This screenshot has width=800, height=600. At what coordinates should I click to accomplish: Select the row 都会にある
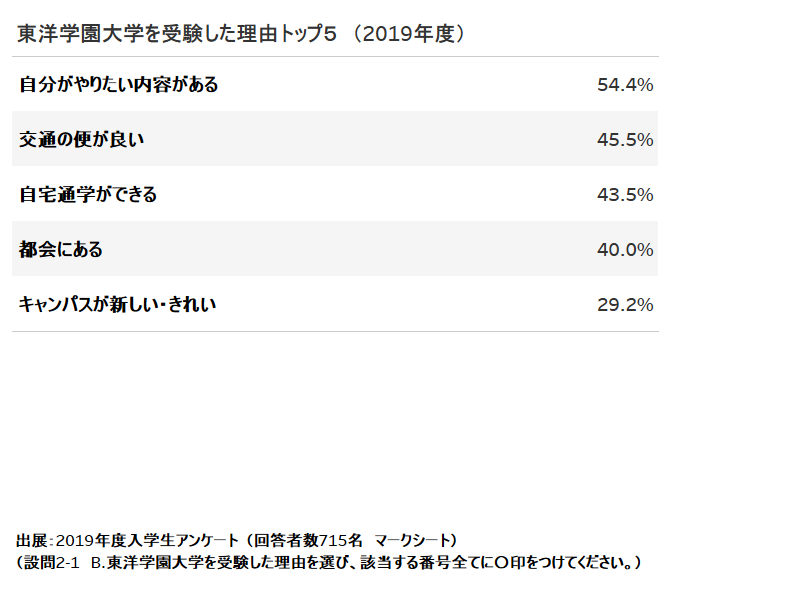click(x=335, y=249)
